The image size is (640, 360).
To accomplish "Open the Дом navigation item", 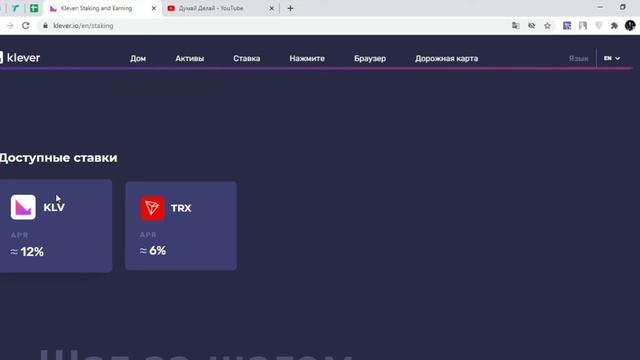I will [x=138, y=58].
